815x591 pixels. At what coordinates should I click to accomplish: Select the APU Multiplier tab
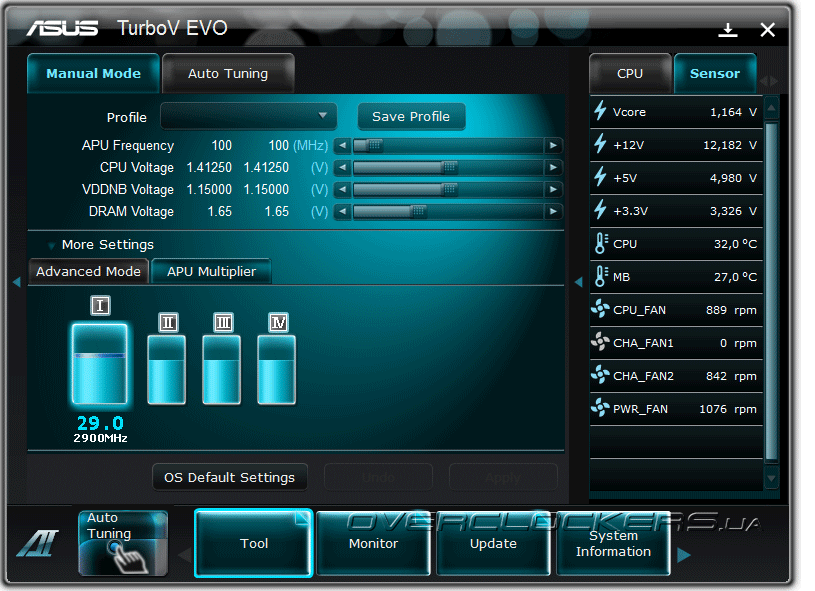click(212, 271)
